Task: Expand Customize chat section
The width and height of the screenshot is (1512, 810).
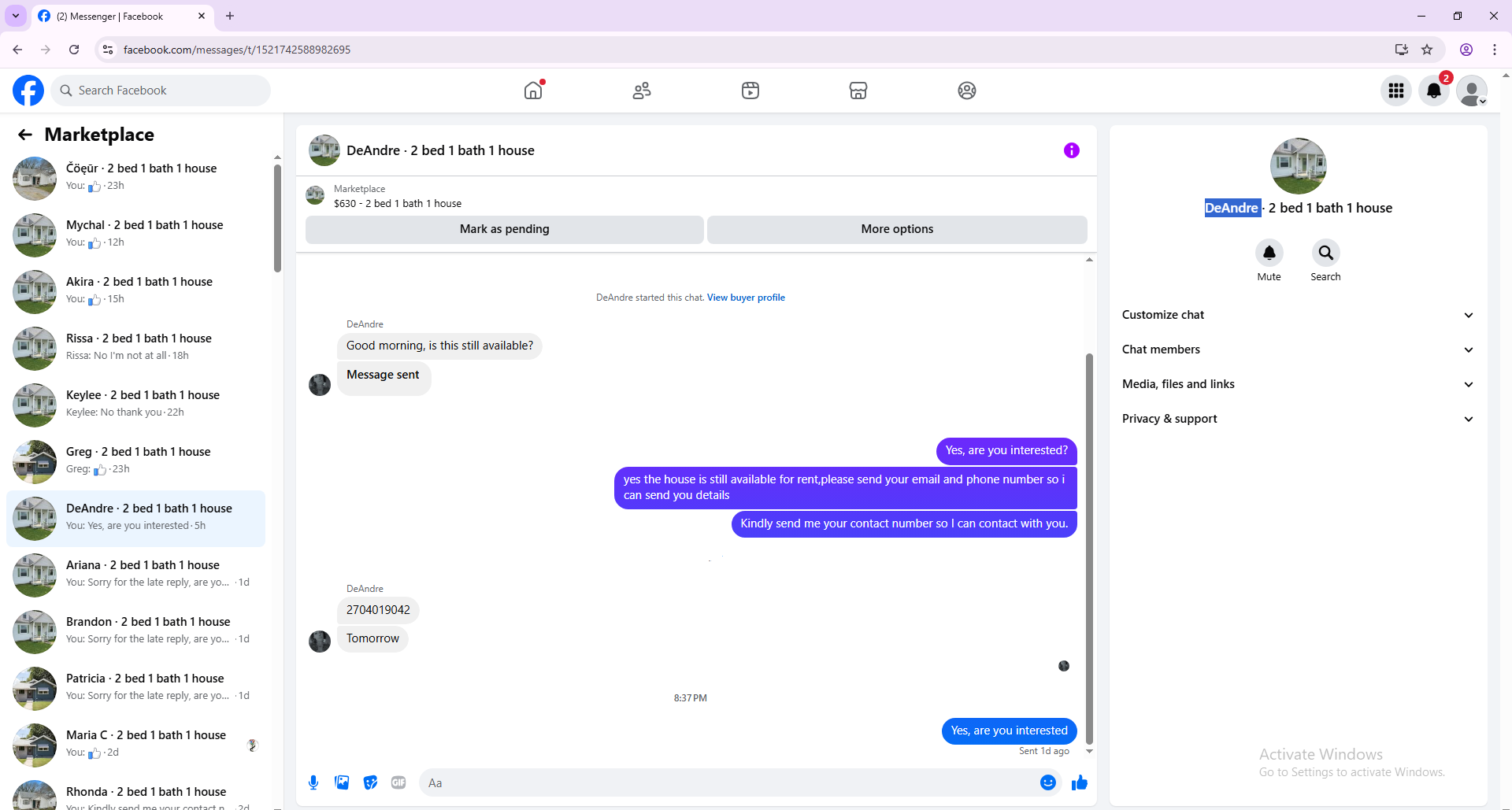Action: [x=1298, y=315]
